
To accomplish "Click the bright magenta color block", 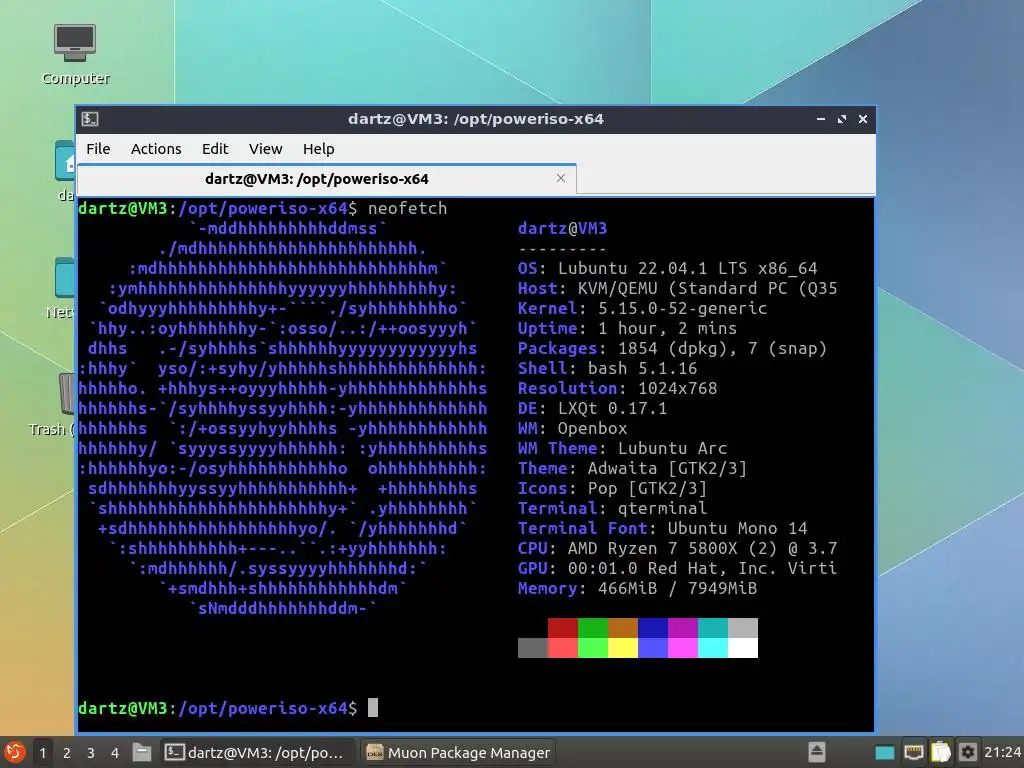I will click(682, 648).
